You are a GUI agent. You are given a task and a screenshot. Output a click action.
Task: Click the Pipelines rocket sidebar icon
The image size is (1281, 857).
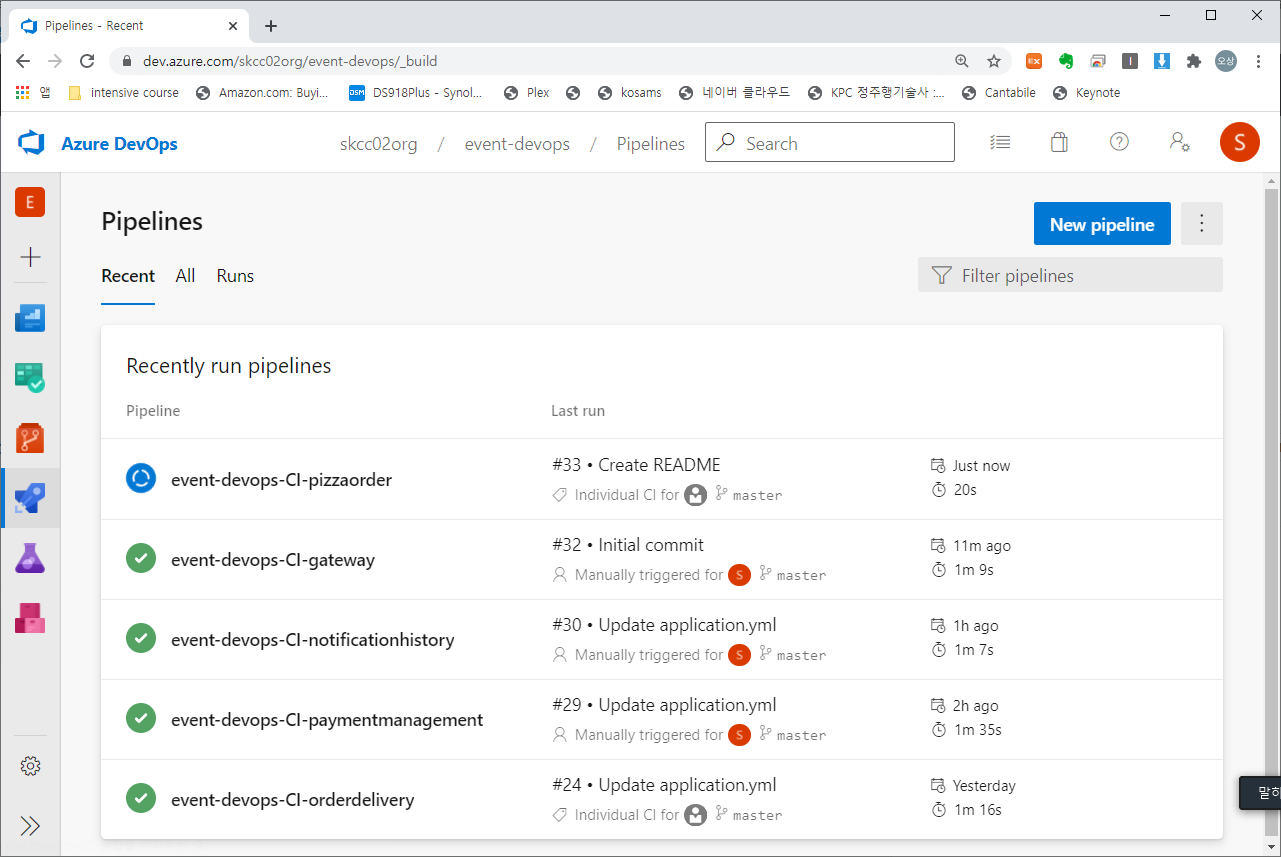pos(30,497)
